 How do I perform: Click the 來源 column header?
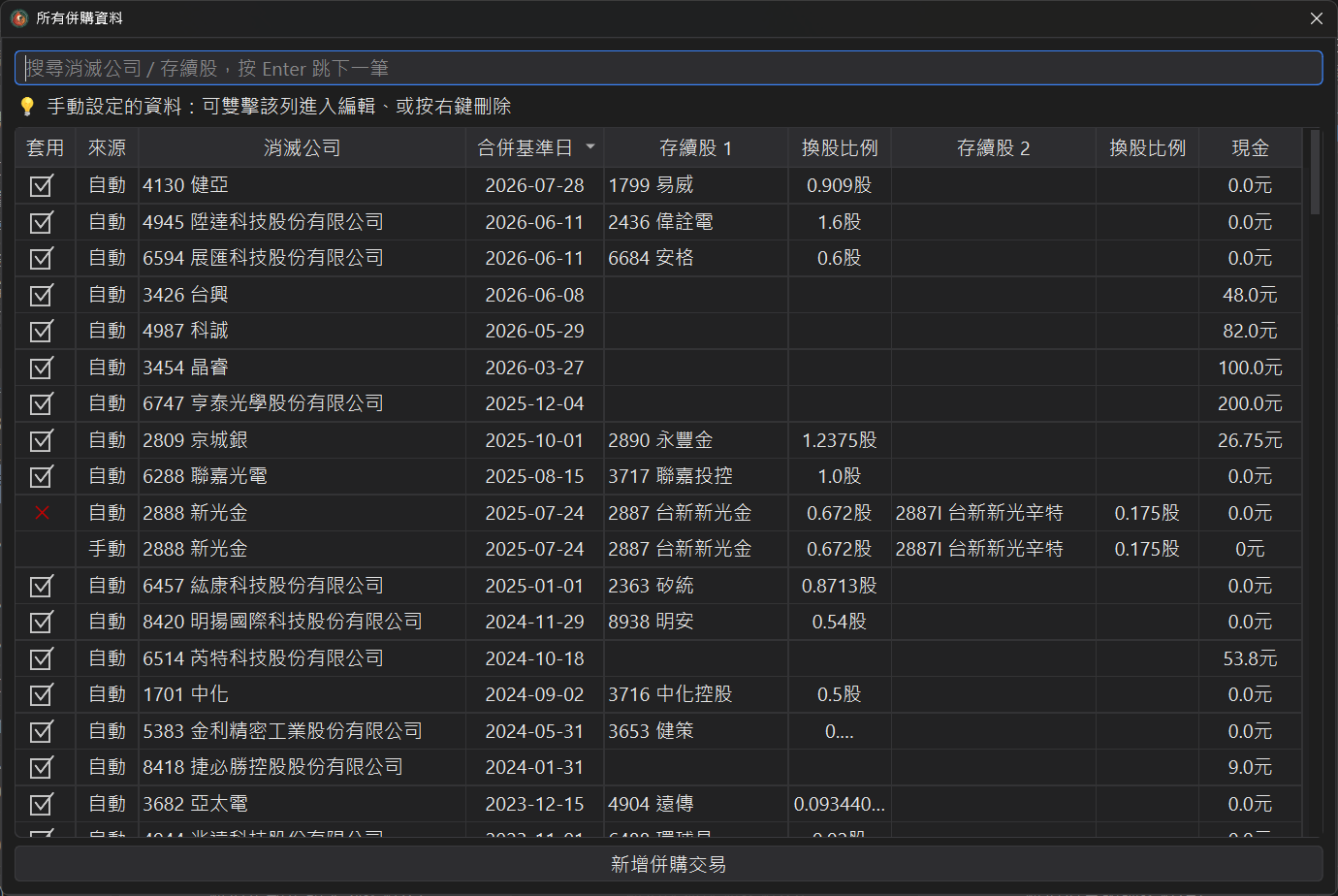(x=107, y=147)
